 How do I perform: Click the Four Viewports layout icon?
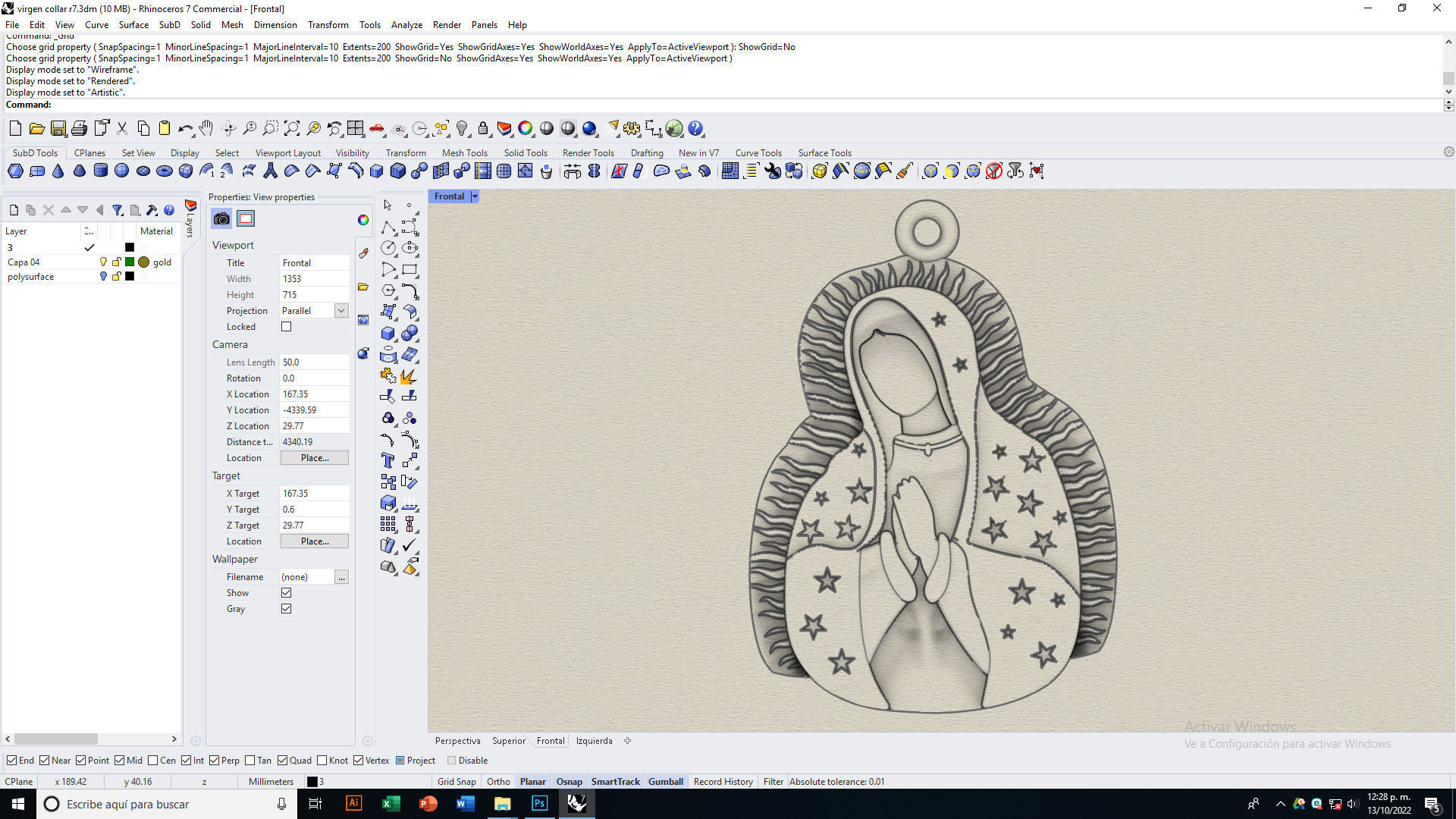356,129
